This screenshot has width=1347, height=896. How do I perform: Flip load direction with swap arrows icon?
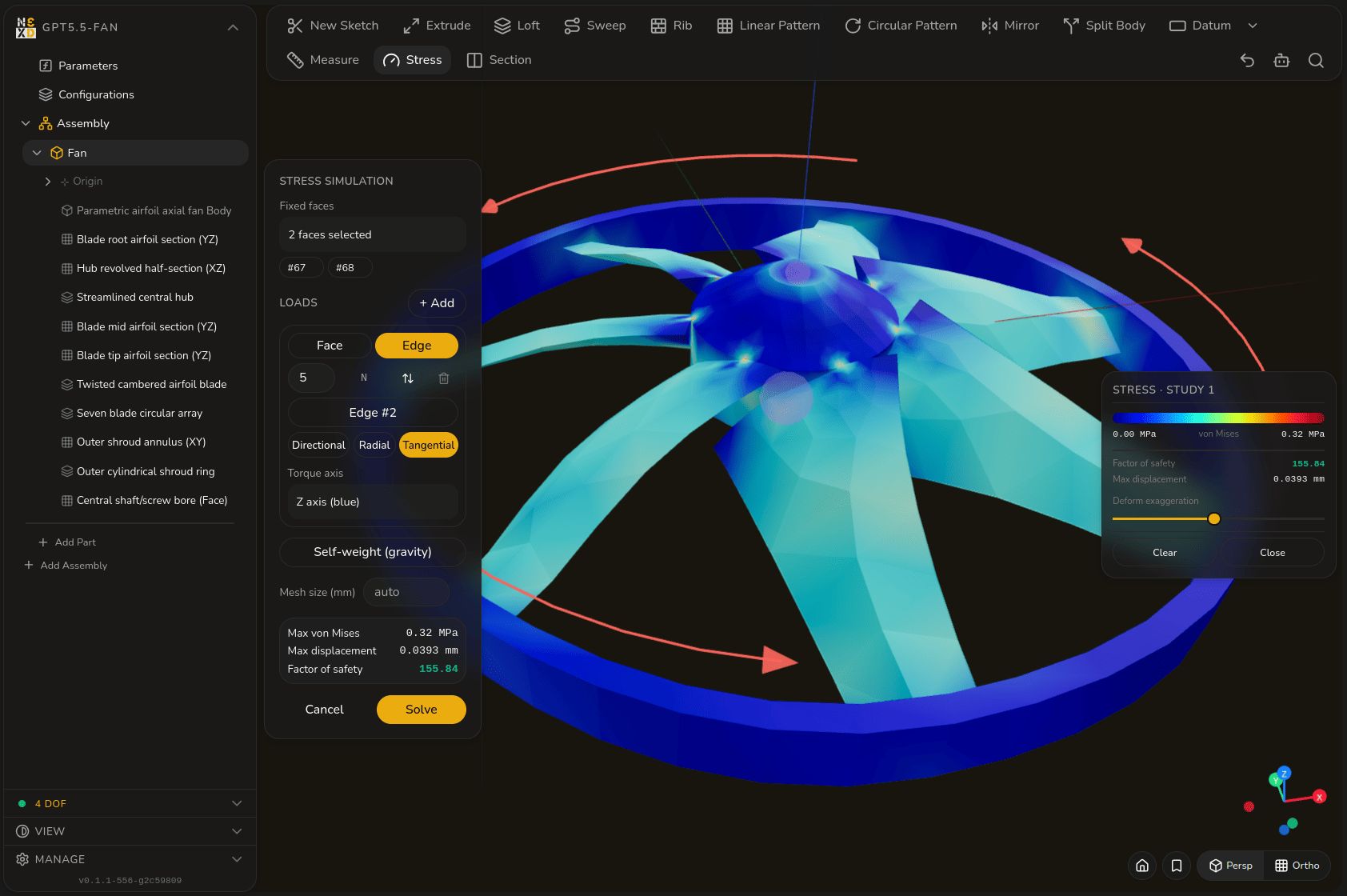(x=408, y=378)
